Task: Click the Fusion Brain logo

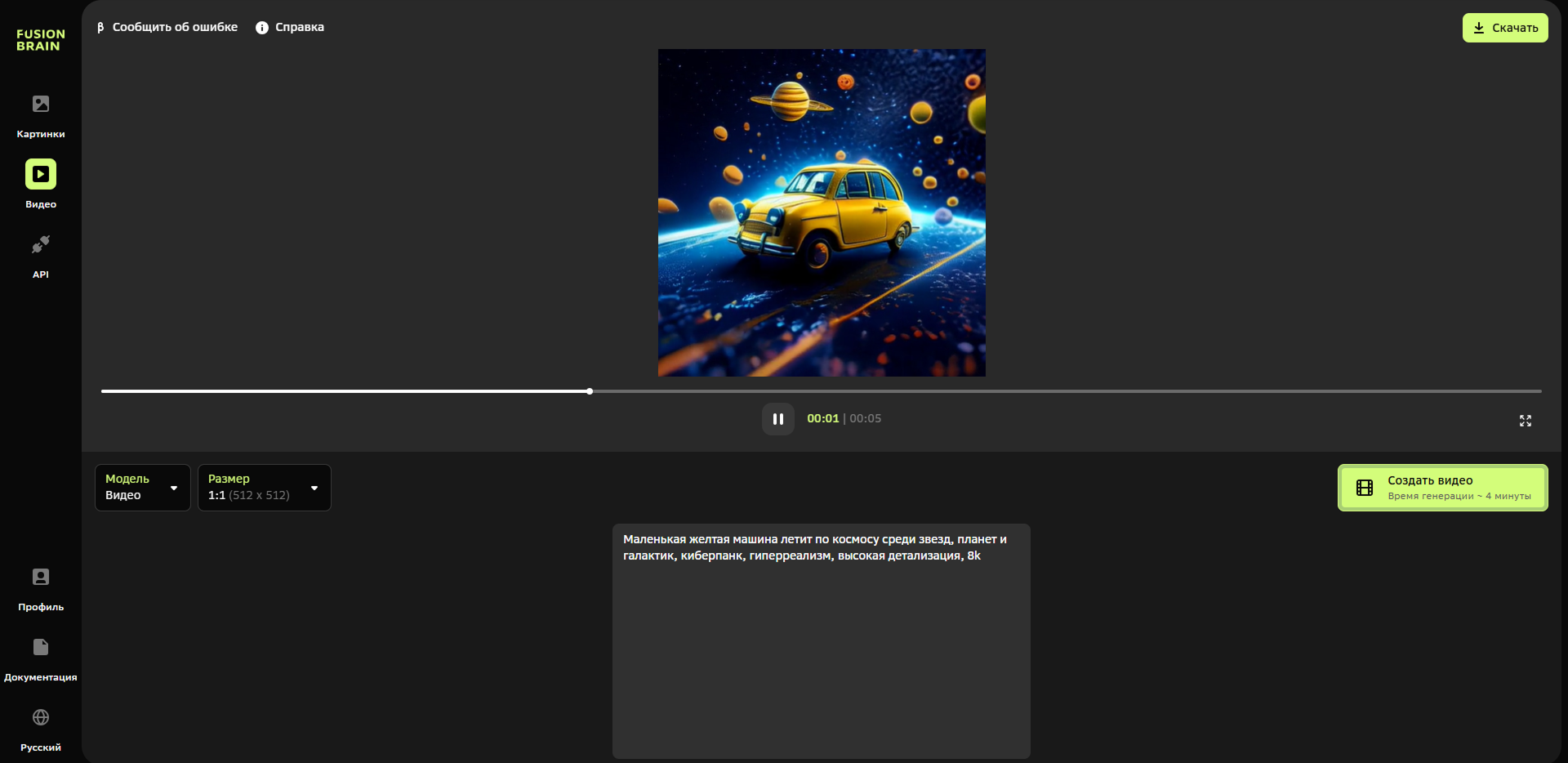Action: point(40,40)
